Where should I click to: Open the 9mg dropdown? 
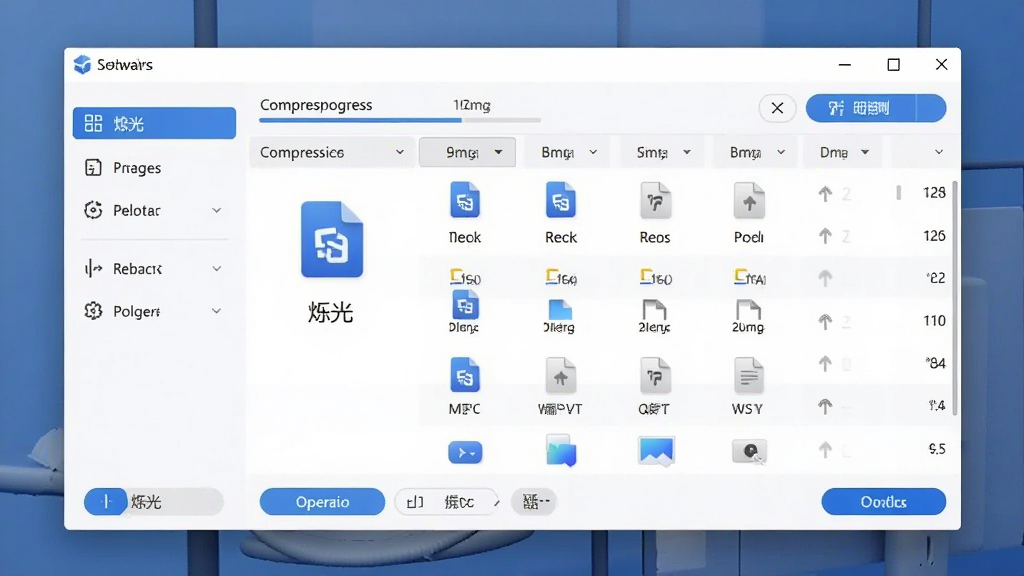(x=467, y=152)
